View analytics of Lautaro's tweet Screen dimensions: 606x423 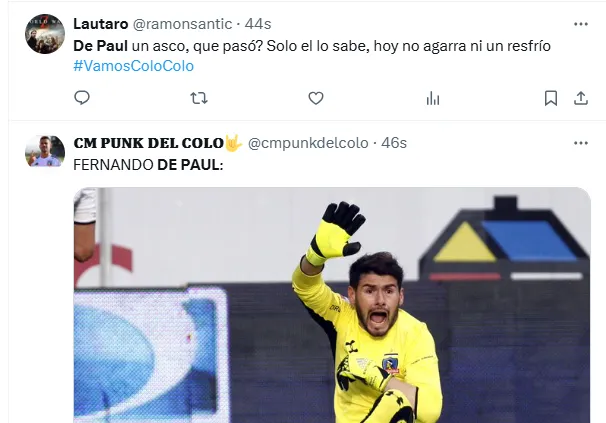(x=433, y=99)
